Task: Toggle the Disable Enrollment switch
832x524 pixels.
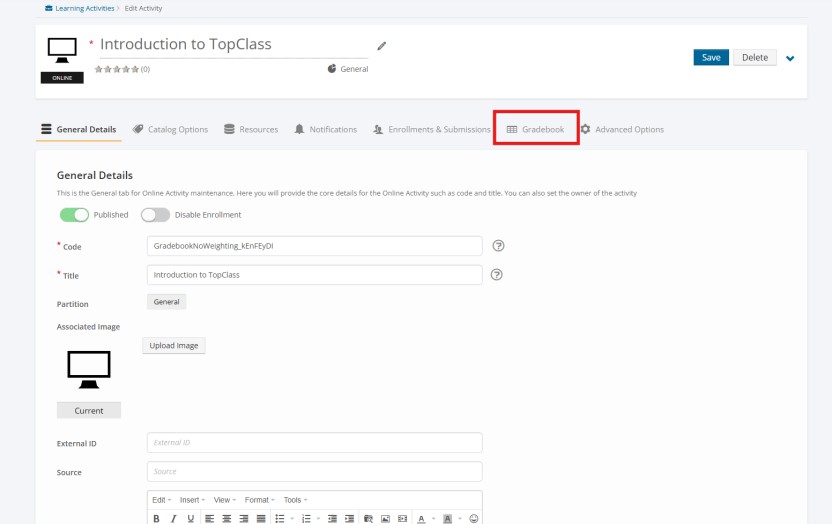Action: tap(155, 215)
